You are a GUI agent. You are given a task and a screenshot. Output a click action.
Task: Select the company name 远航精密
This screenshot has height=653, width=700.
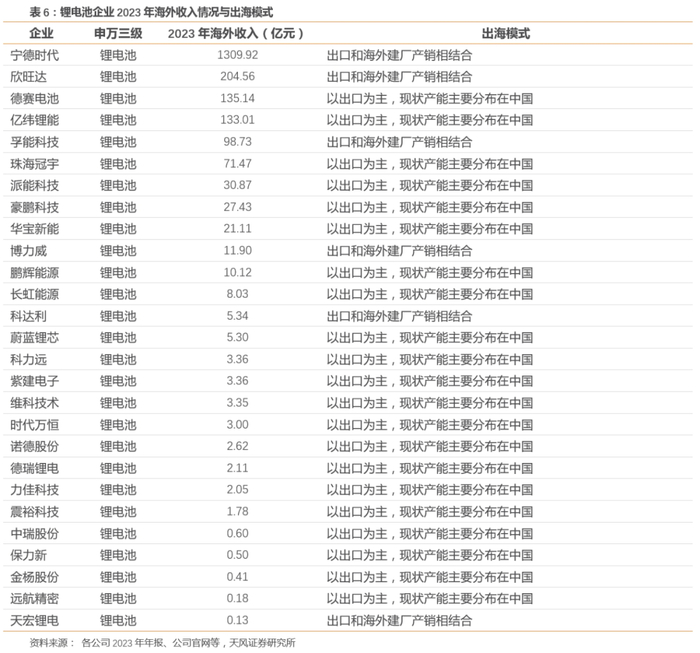34,599
